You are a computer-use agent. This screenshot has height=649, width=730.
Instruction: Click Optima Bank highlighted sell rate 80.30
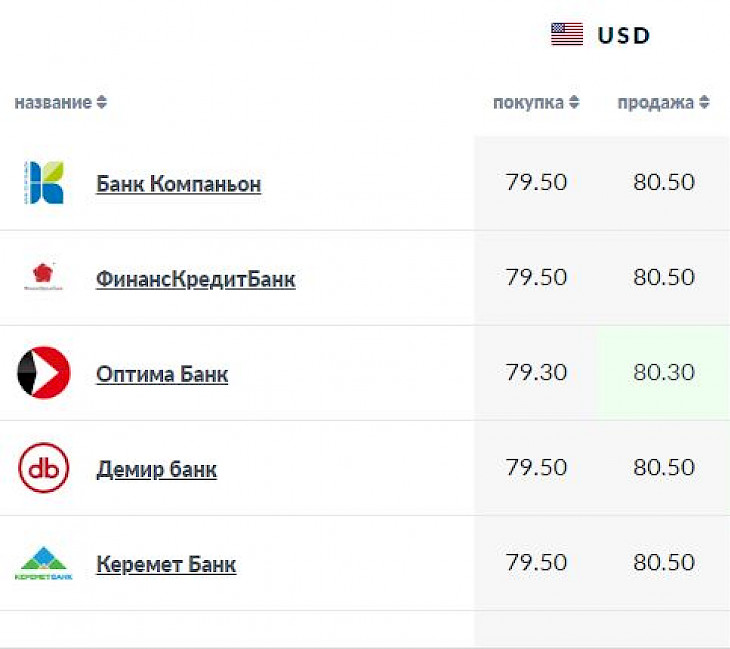(663, 372)
